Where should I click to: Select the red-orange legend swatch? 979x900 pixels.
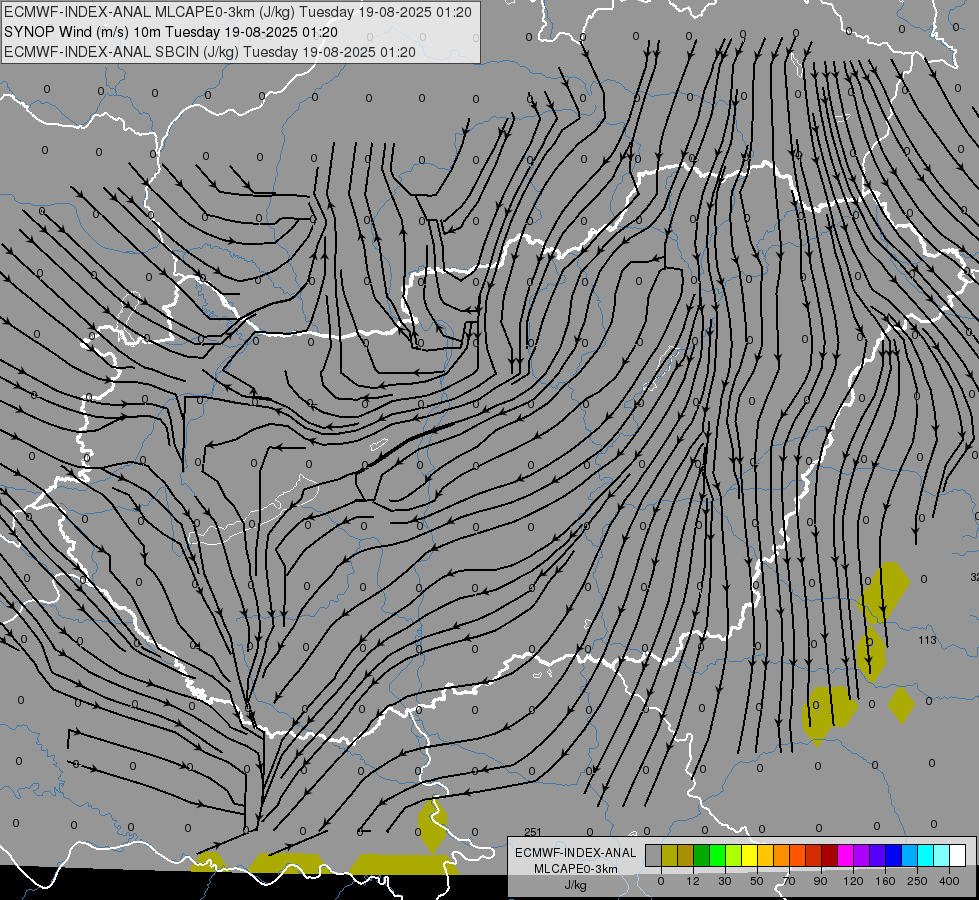[x=798, y=855]
